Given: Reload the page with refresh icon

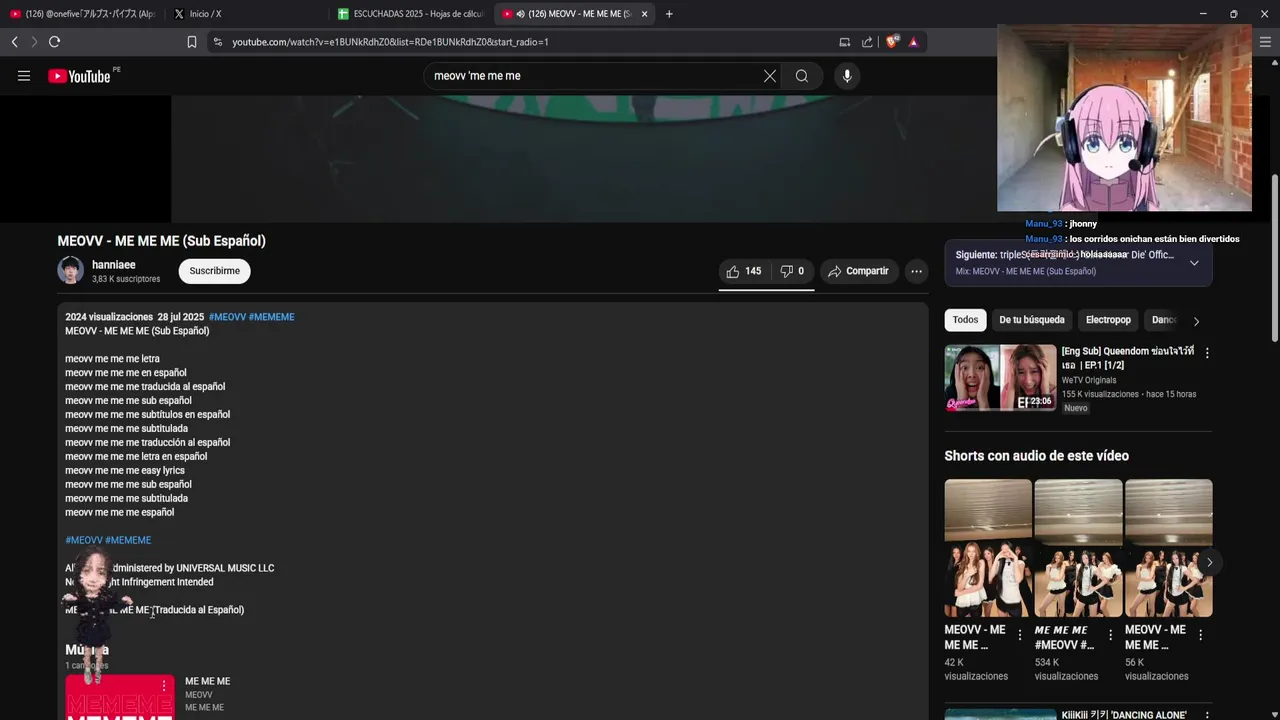Looking at the screenshot, I should pos(54,42).
